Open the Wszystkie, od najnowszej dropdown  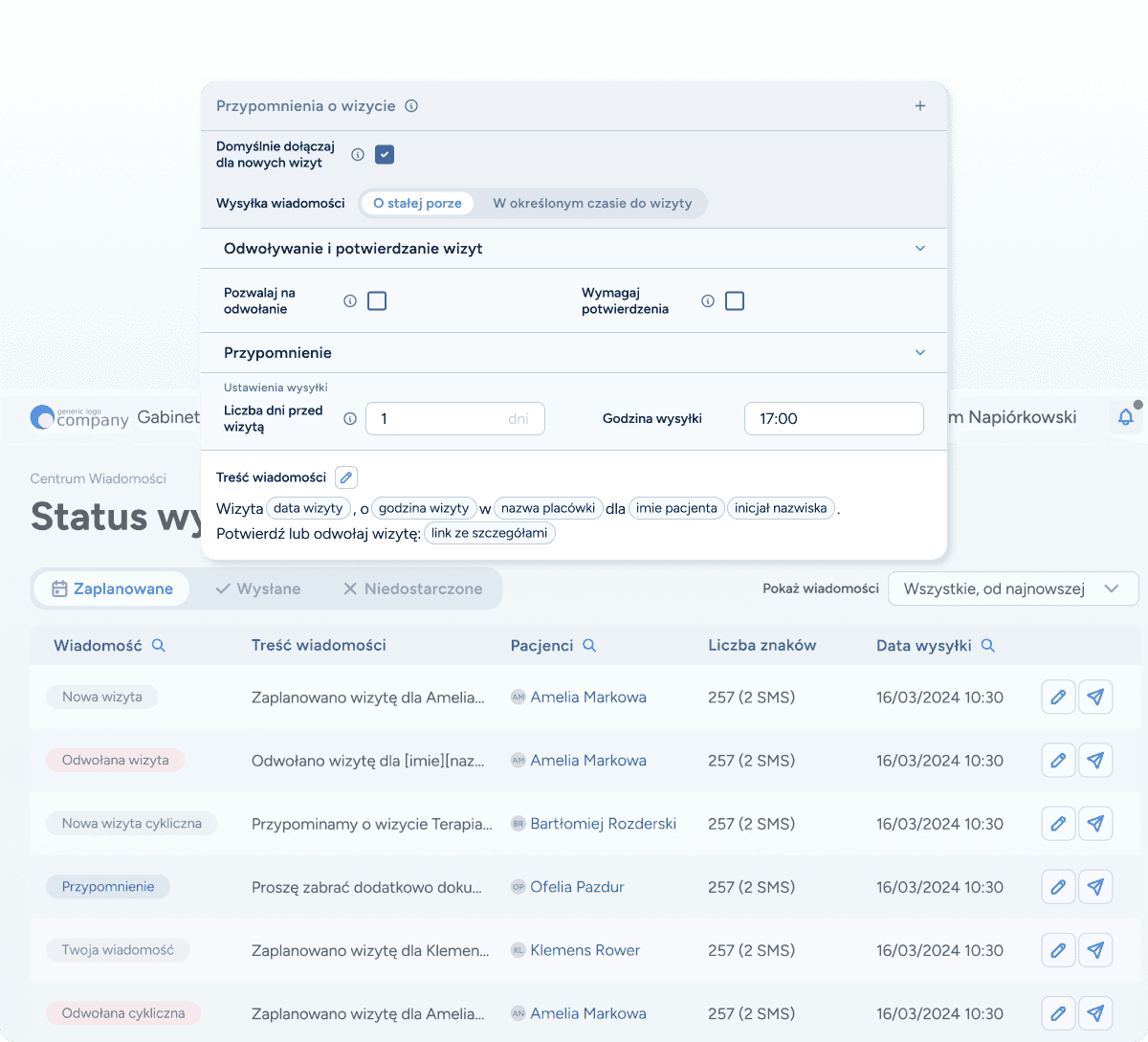(x=1012, y=588)
